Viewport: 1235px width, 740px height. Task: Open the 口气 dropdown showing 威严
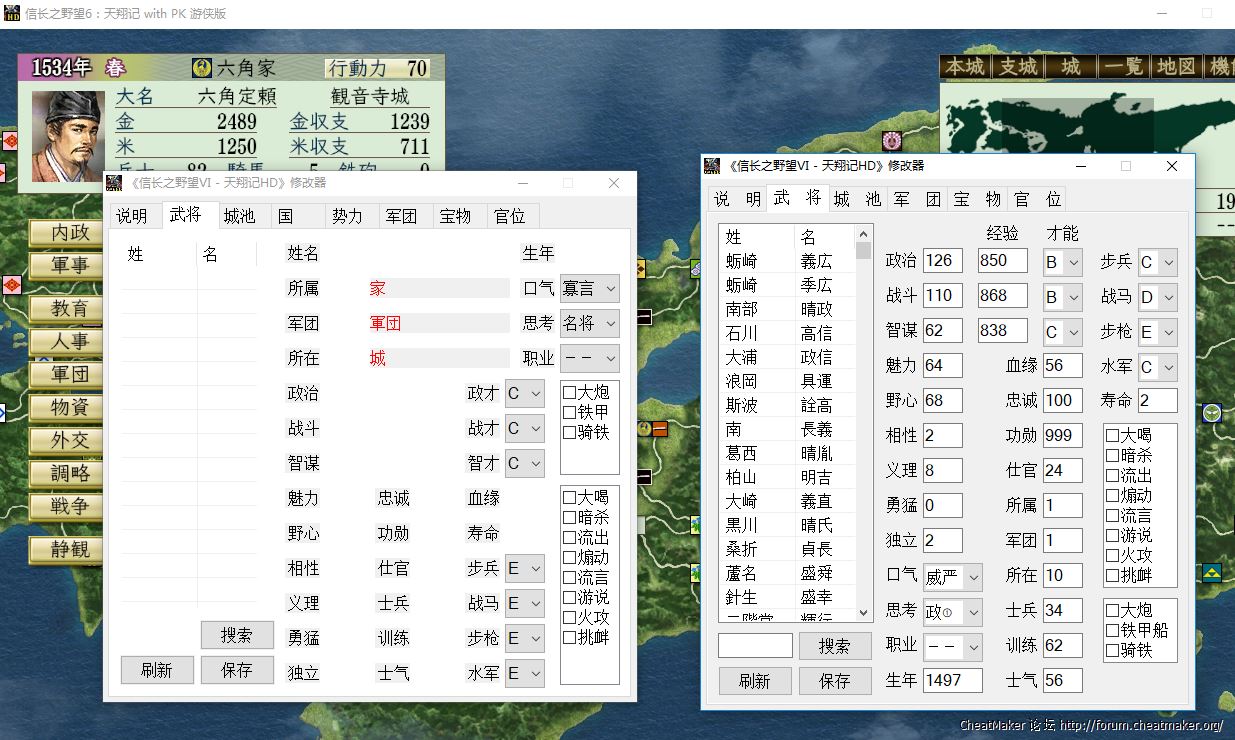[x=952, y=576]
